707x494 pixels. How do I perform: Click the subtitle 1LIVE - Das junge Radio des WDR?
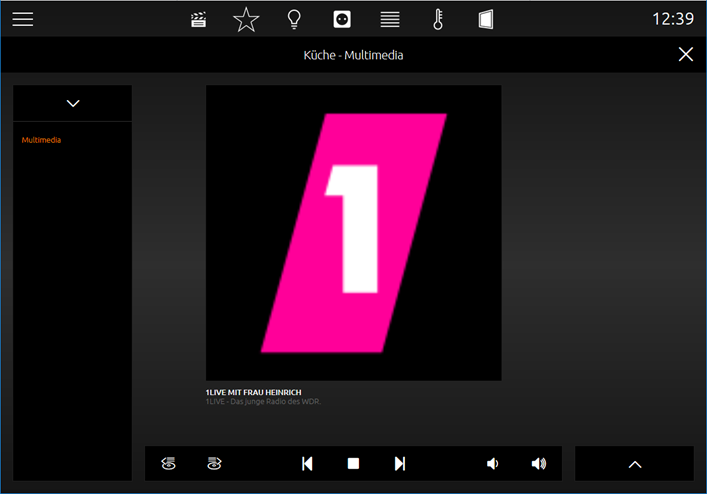point(263,402)
